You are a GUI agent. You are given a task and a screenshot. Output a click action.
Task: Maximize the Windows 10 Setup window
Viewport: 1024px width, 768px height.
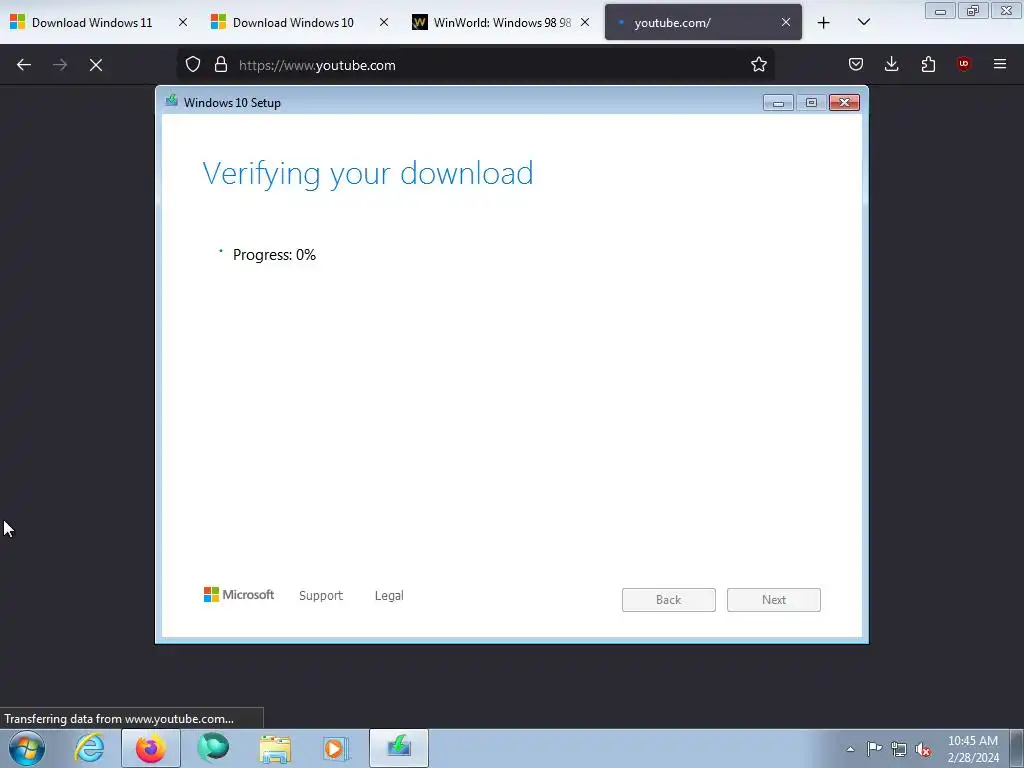(x=811, y=103)
